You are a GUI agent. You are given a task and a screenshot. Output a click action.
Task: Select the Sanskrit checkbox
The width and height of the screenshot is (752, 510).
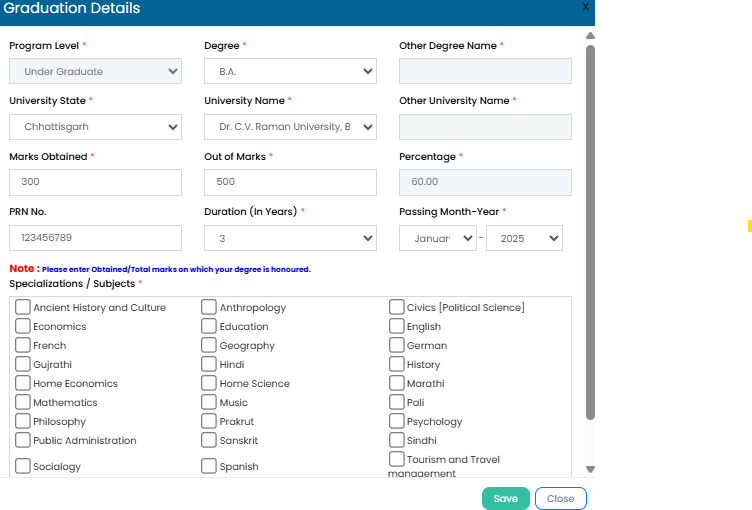point(209,440)
